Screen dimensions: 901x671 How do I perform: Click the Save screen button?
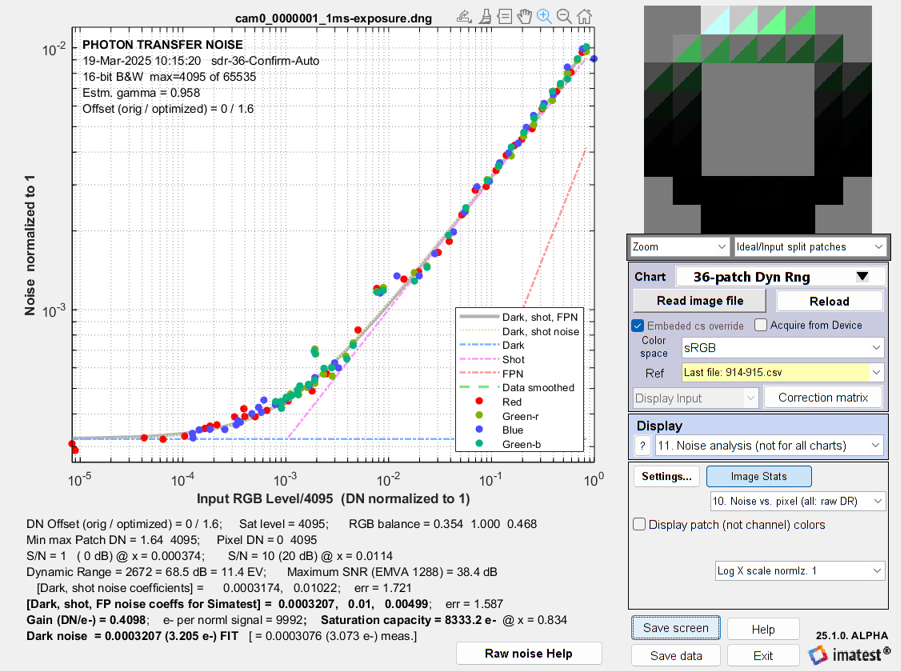pos(676,628)
